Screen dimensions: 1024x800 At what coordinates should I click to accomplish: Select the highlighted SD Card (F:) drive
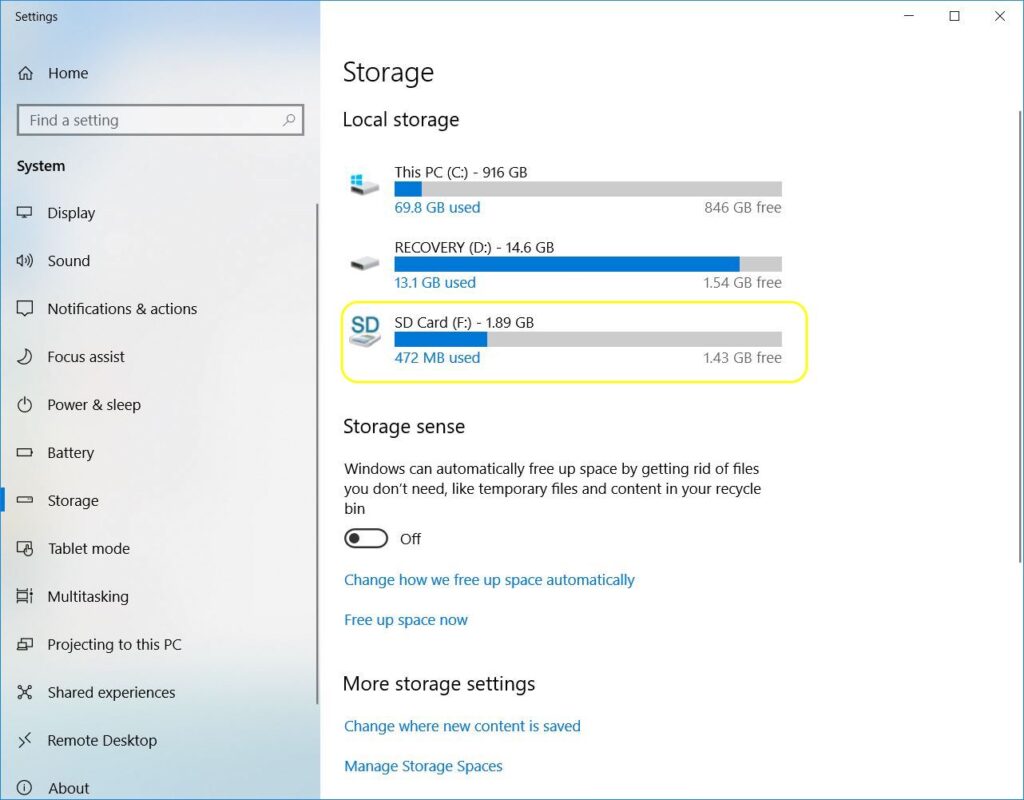560,339
